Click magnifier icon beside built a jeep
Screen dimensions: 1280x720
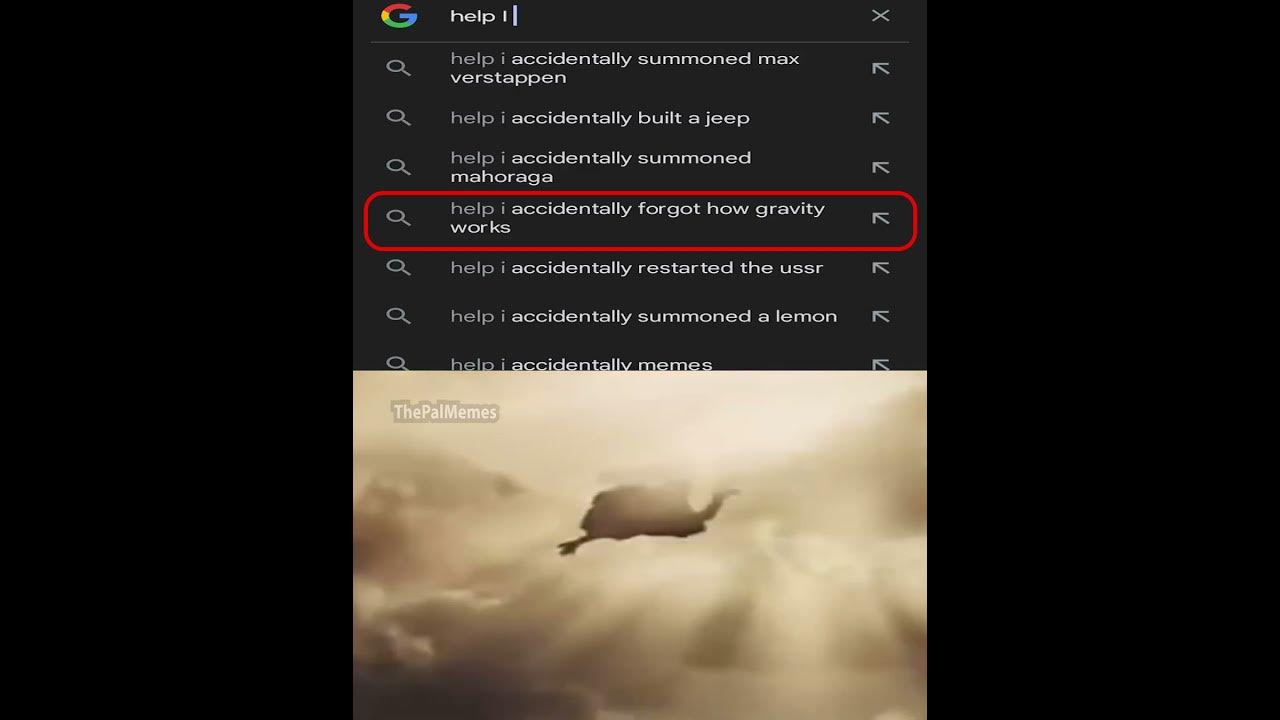[x=398, y=118]
